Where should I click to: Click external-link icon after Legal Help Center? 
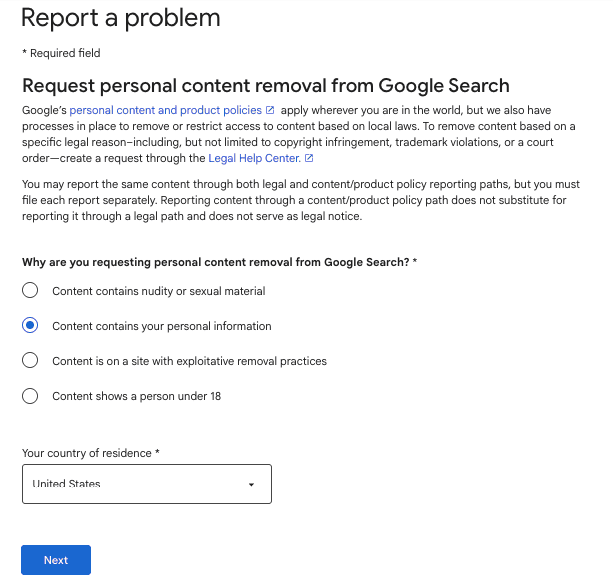309,158
